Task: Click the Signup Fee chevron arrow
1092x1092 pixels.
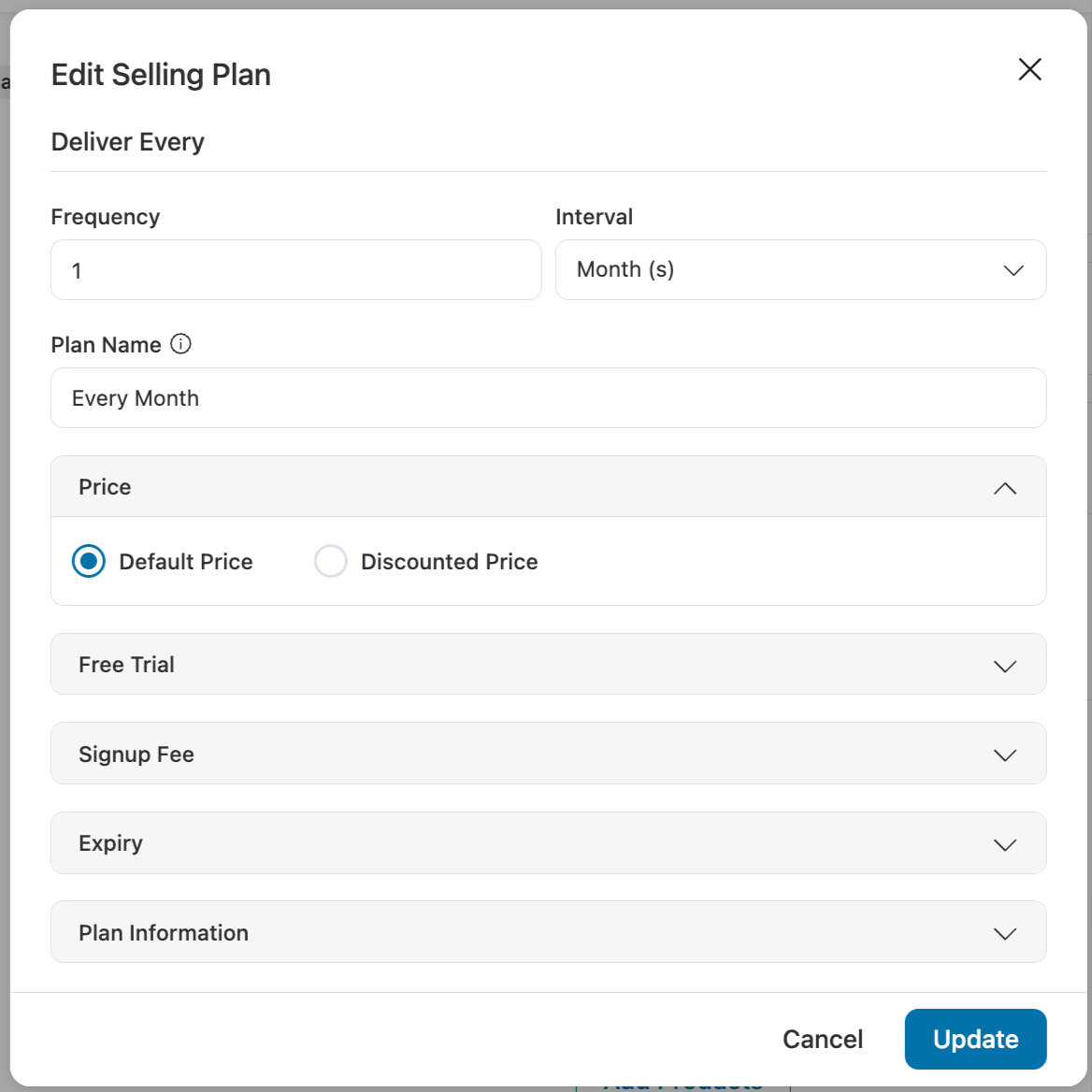Action: tap(1005, 754)
